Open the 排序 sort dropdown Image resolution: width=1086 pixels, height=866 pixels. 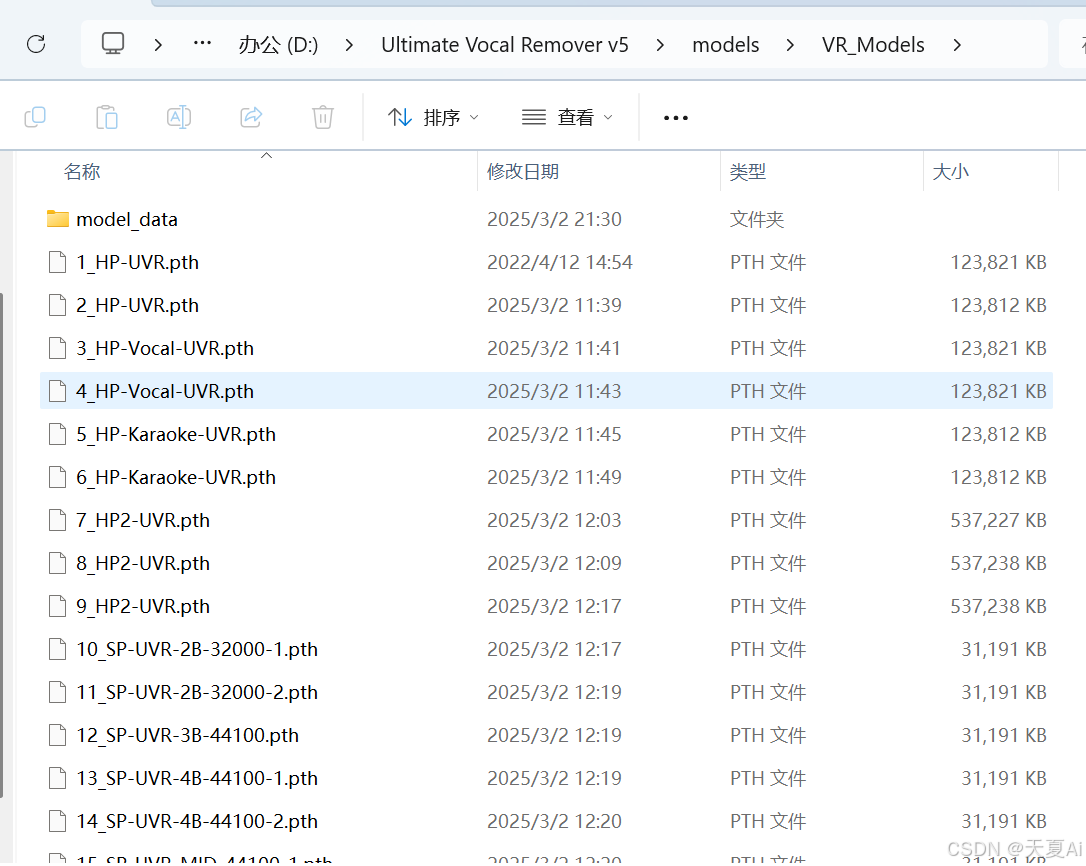point(434,117)
